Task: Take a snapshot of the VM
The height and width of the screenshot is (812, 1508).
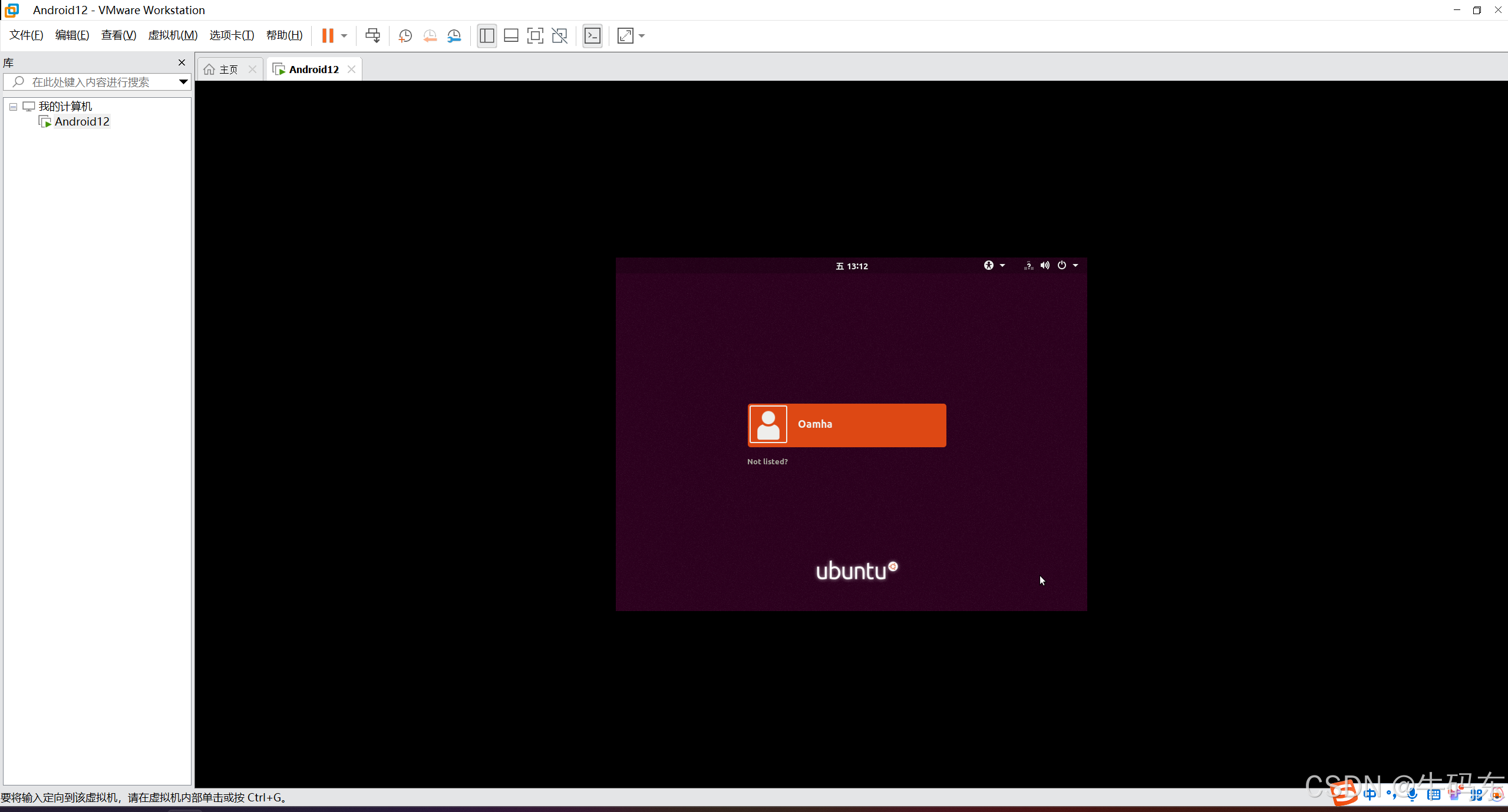Action: click(x=405, y=36)
